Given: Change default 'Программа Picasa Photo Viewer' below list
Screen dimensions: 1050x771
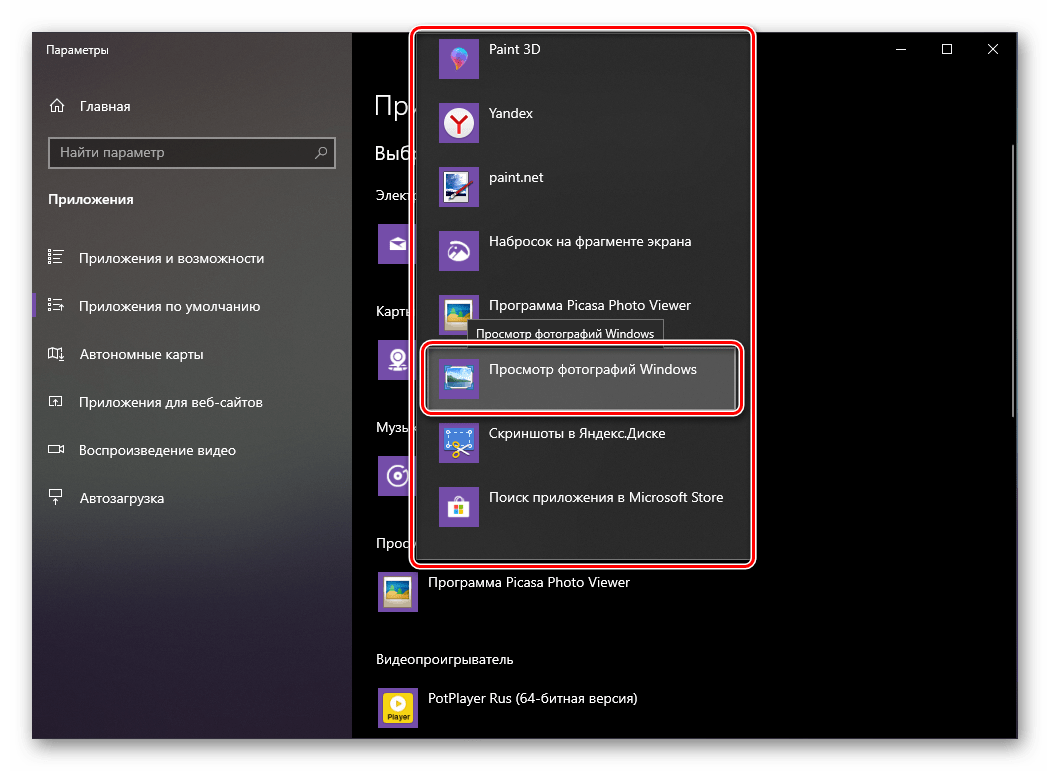Looking at the screenshot, I should click(x=529, y=582).
